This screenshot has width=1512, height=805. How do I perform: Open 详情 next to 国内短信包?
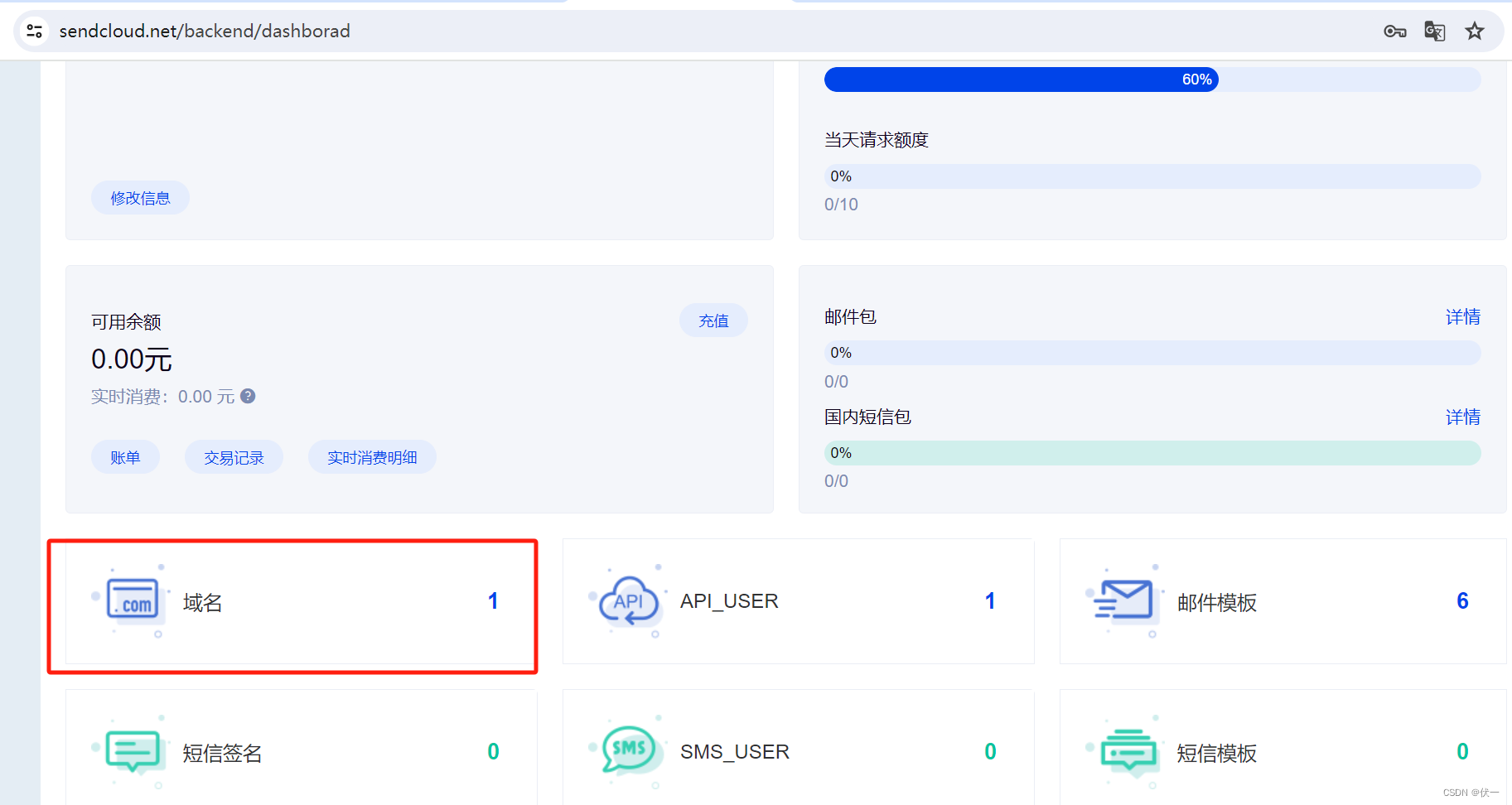click(x=1462, y=417)
